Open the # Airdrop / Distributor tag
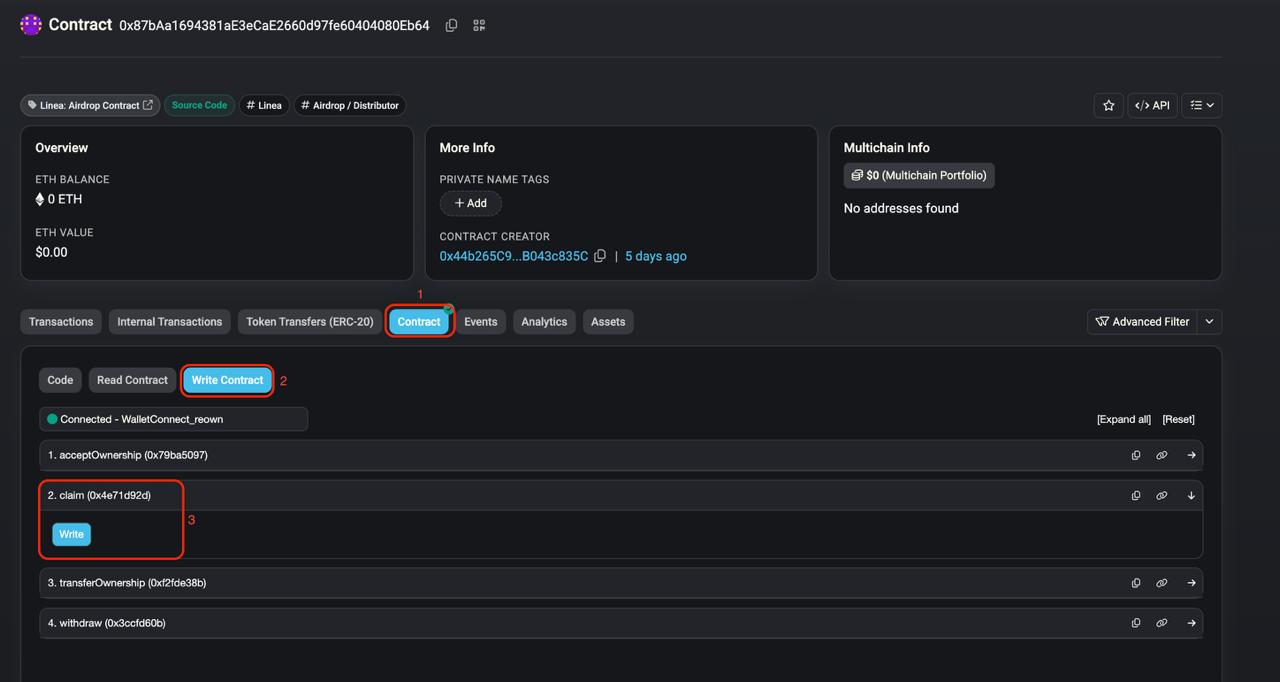 (350, 105)
